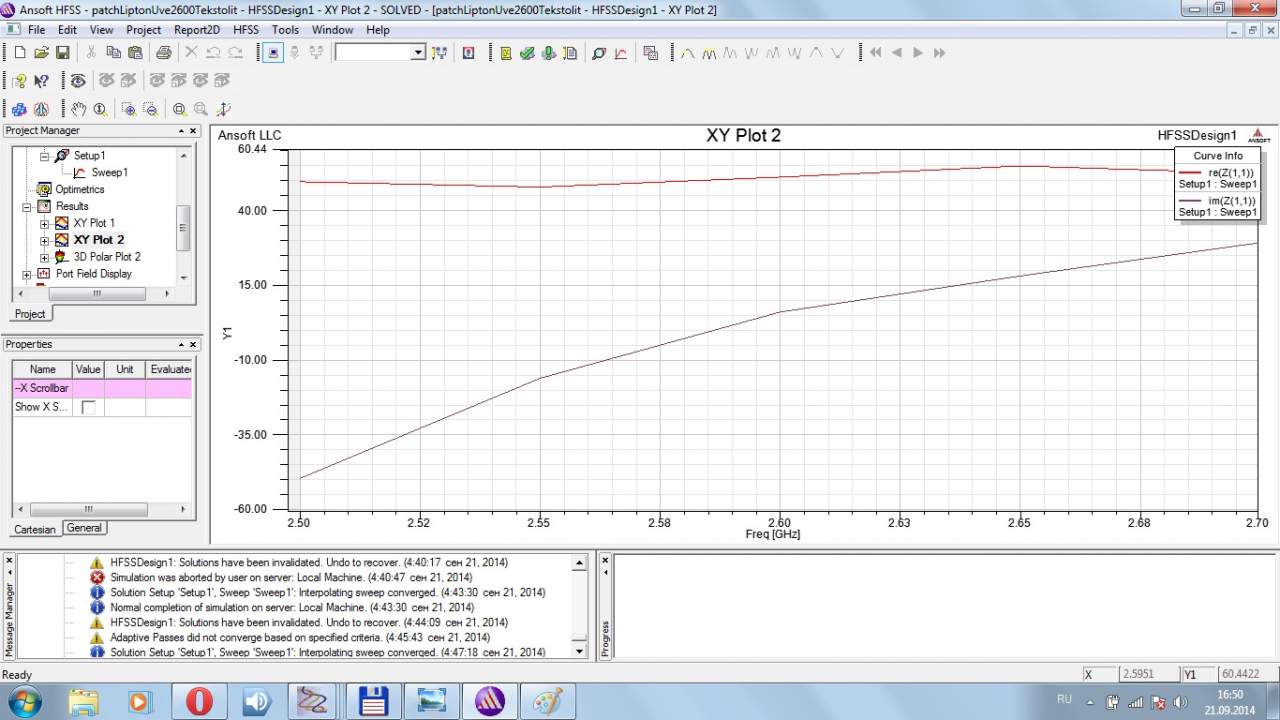Click the Open folder toolbar icon
Screen dimensions: 1280x720
[41, 53]
